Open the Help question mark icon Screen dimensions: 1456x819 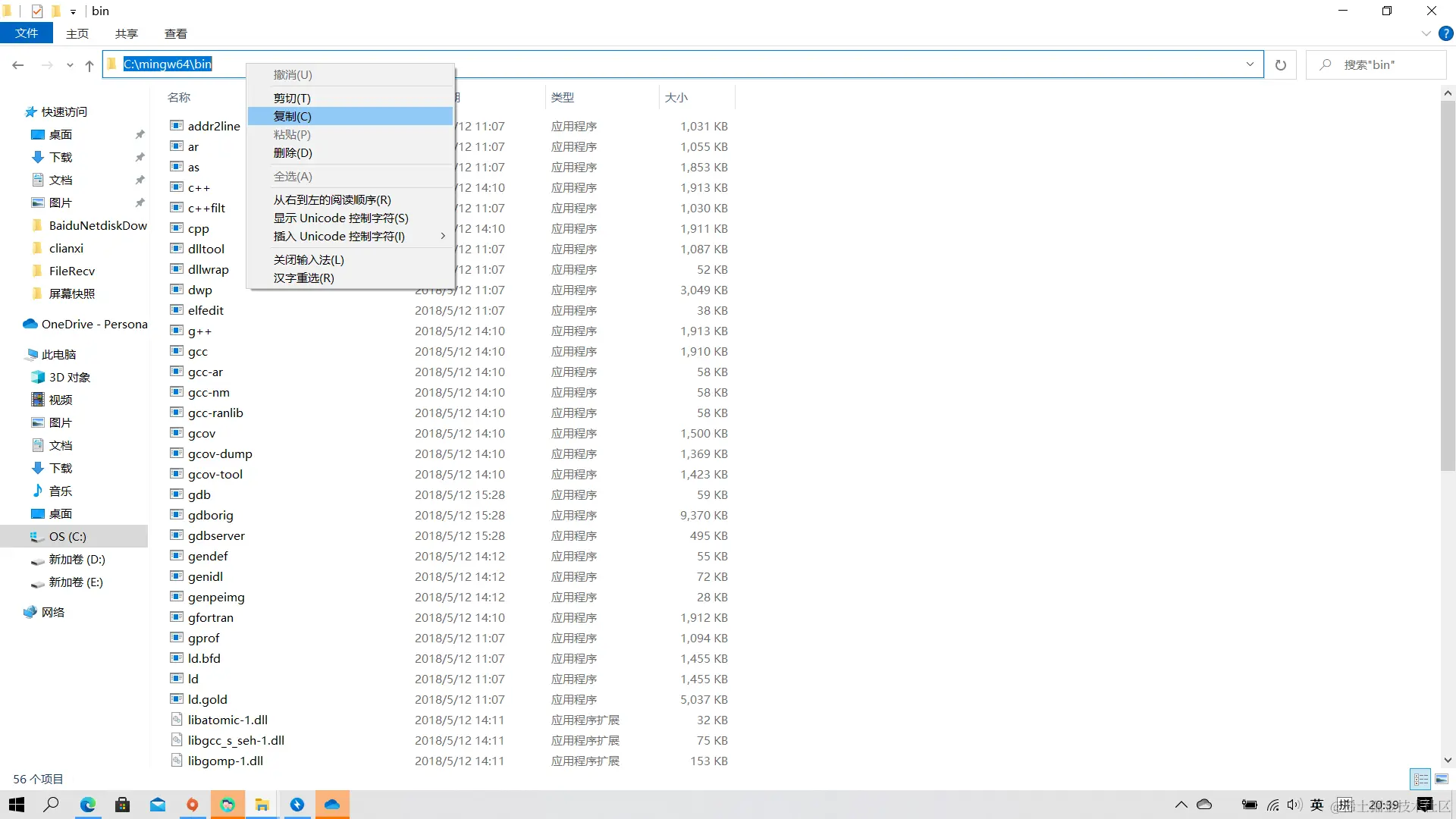click(x=1446, y=34)
